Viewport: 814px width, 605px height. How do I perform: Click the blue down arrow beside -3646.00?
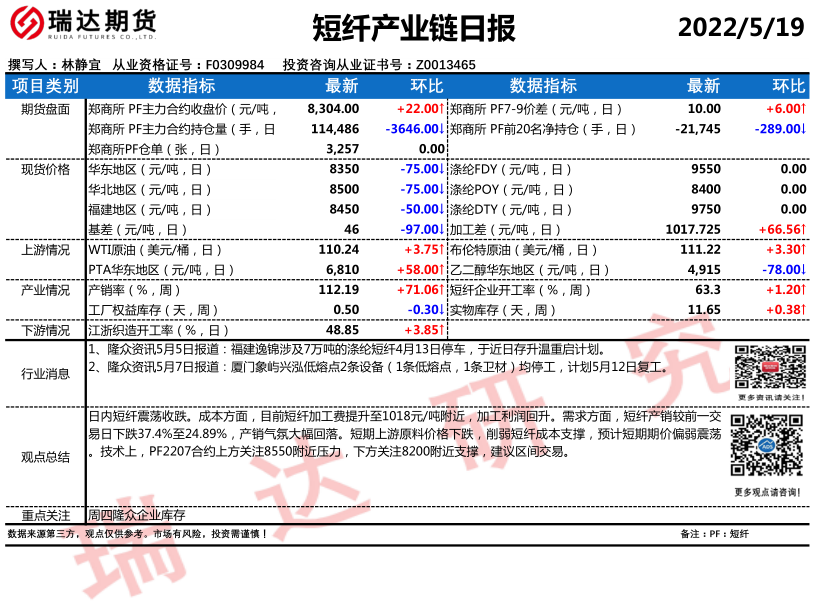pos(442,129)
